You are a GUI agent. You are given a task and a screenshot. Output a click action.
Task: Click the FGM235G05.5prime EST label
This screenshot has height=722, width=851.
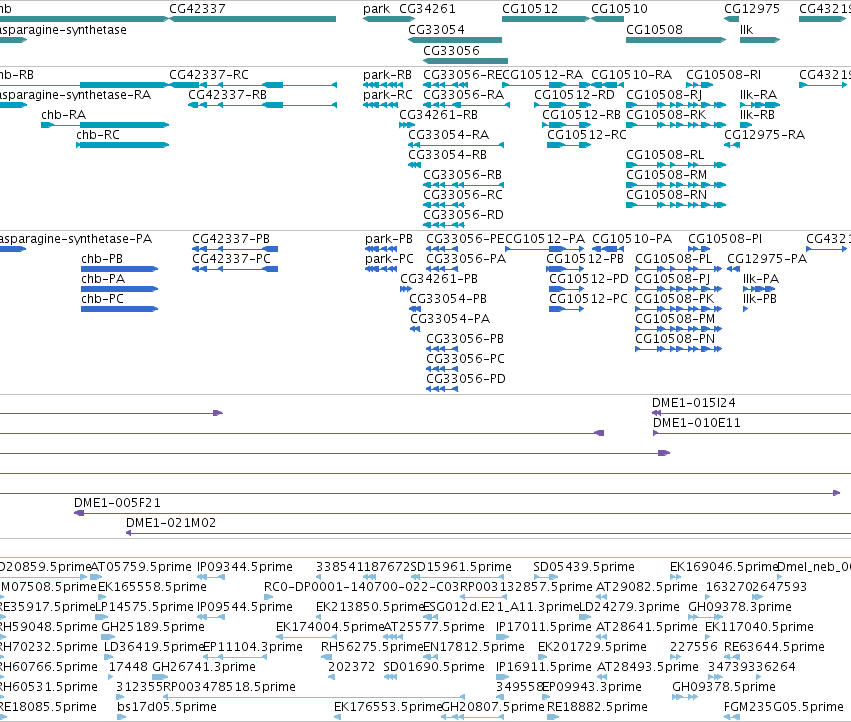click(x=784, y=707)
